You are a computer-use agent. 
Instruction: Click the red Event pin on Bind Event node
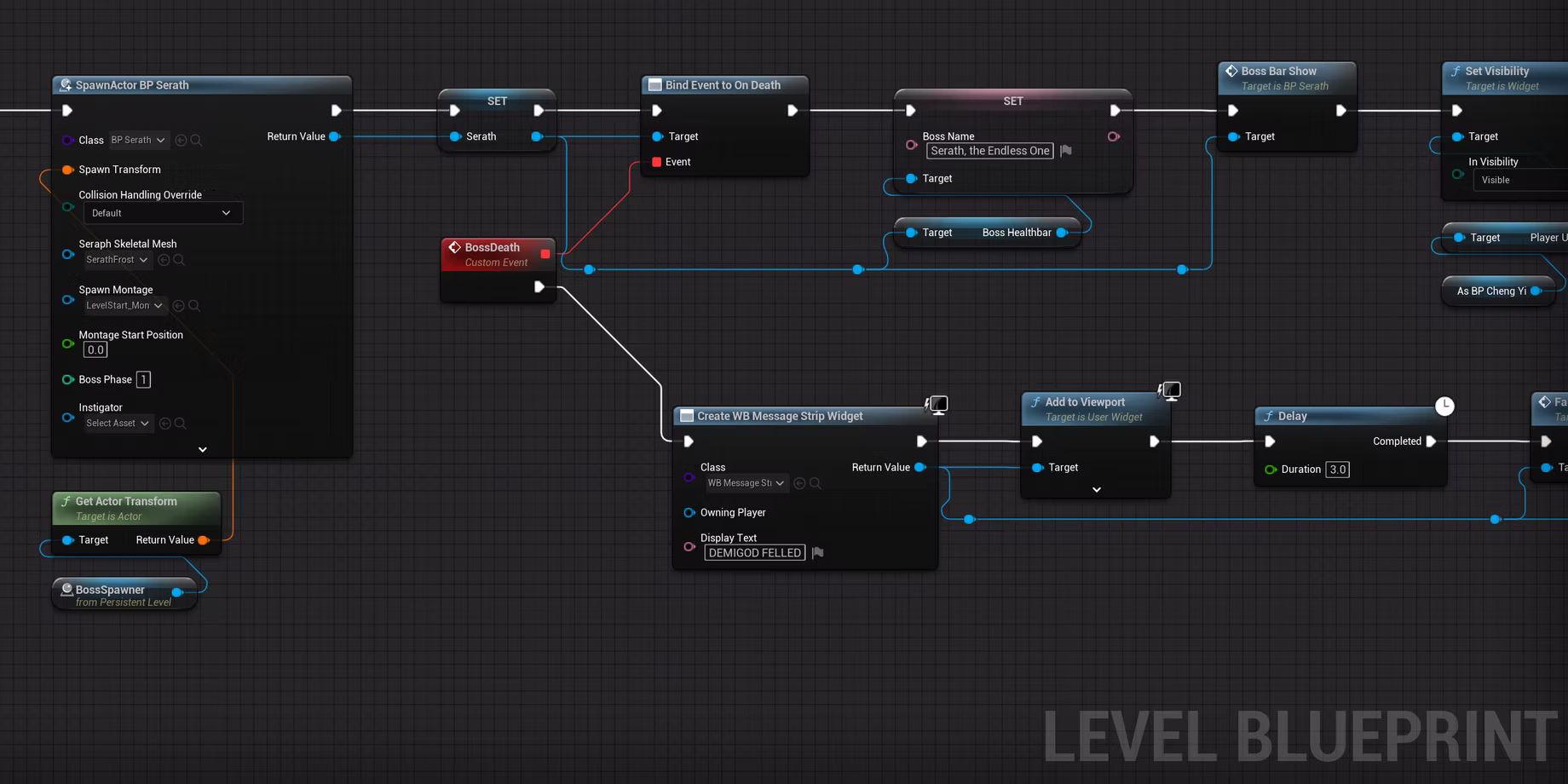(x=656, y=162)
